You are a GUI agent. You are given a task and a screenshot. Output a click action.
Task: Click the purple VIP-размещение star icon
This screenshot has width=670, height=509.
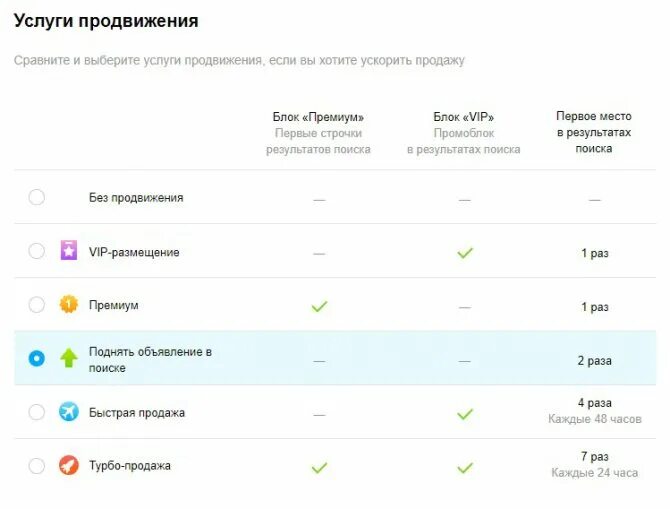[69, 250]
